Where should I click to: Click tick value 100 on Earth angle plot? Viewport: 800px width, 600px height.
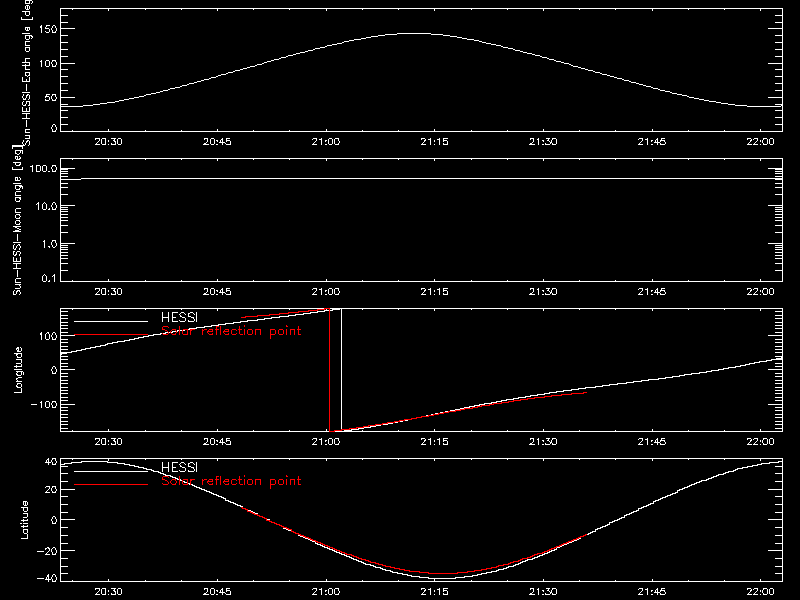pyautogui.click(x=48, y=64)
